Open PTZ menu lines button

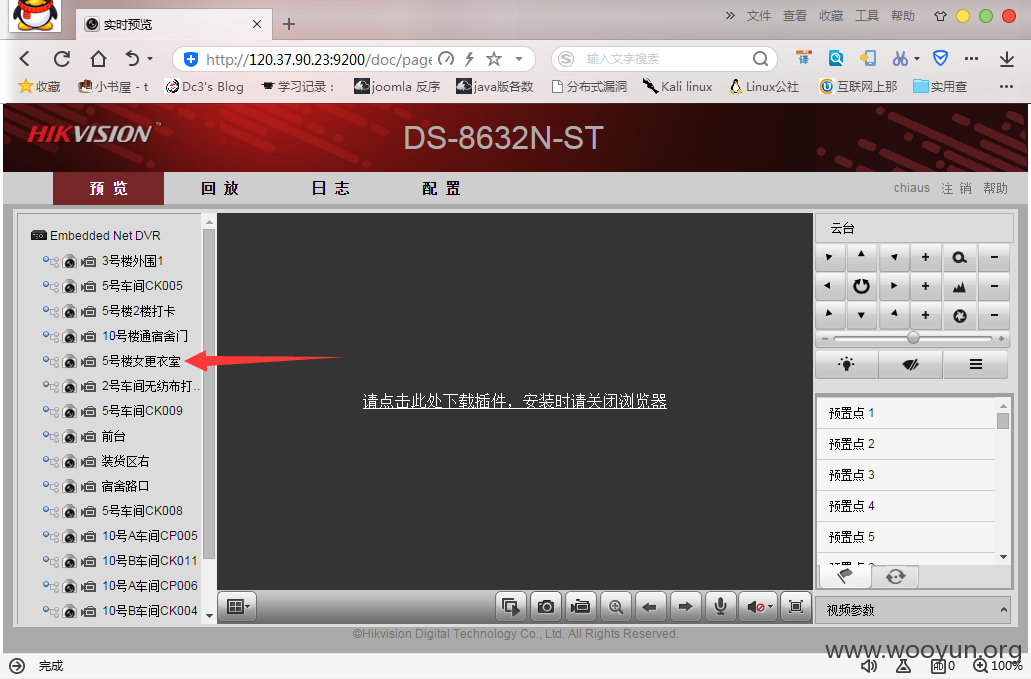[x=976, y=364]
